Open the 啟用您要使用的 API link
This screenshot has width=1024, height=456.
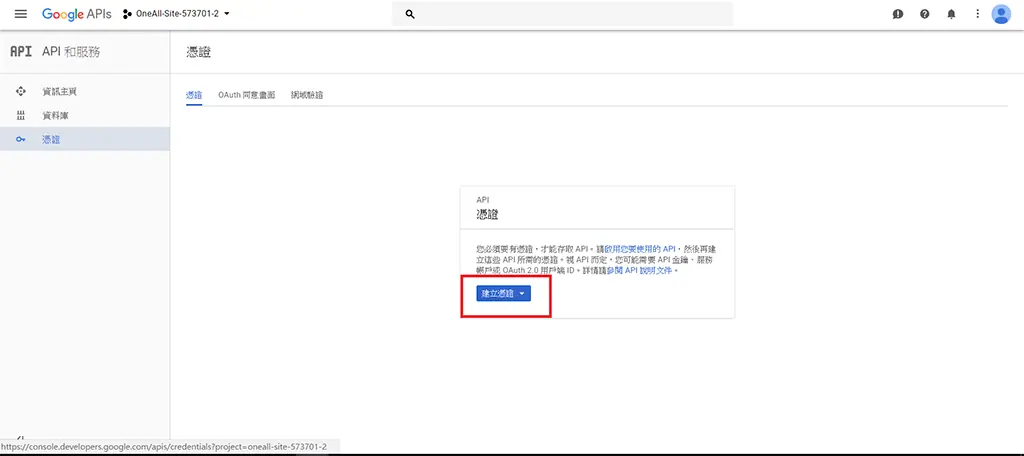(x=640, y=249)
